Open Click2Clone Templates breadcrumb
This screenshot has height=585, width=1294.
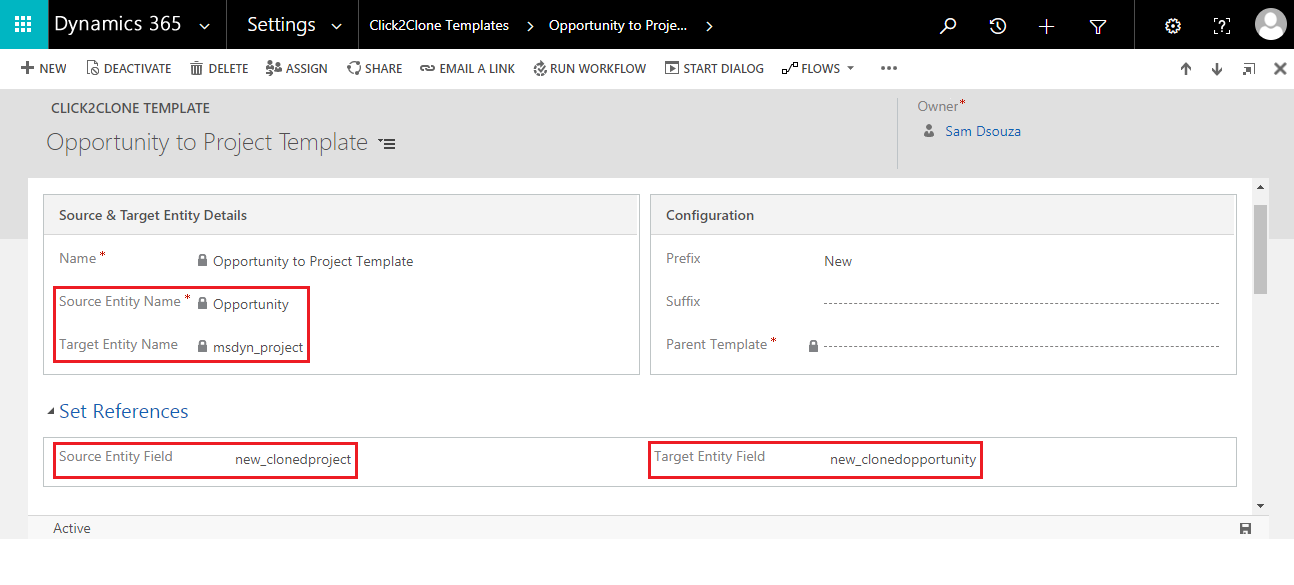point(439,26)
